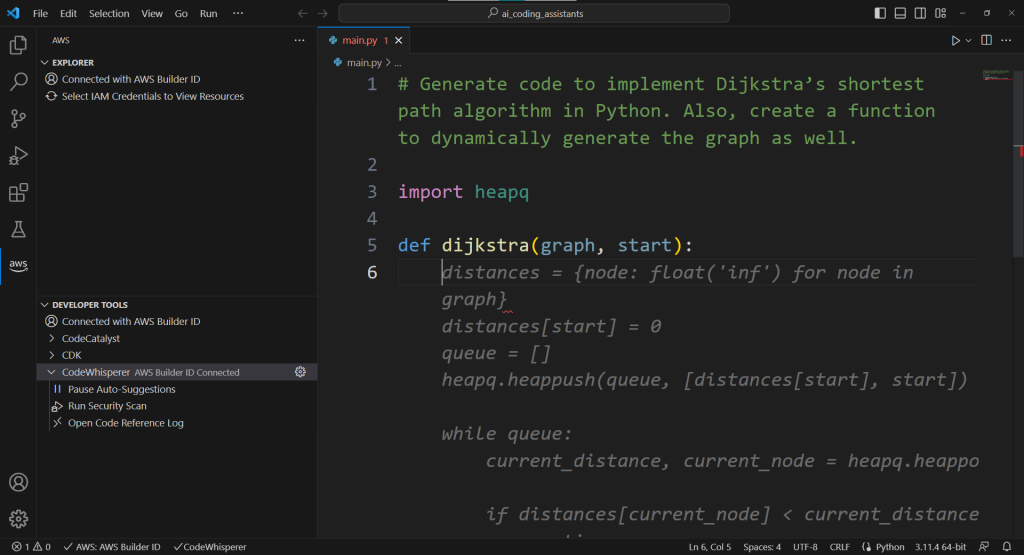Image resolution: width=1024 pixels, height=555 pixels.
Task: Open the Selection menu
Action: point(109,13)
